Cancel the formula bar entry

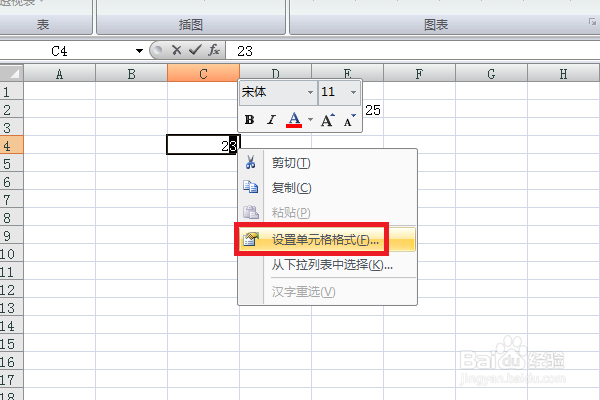pyautogui.click(x=176, y=50)
